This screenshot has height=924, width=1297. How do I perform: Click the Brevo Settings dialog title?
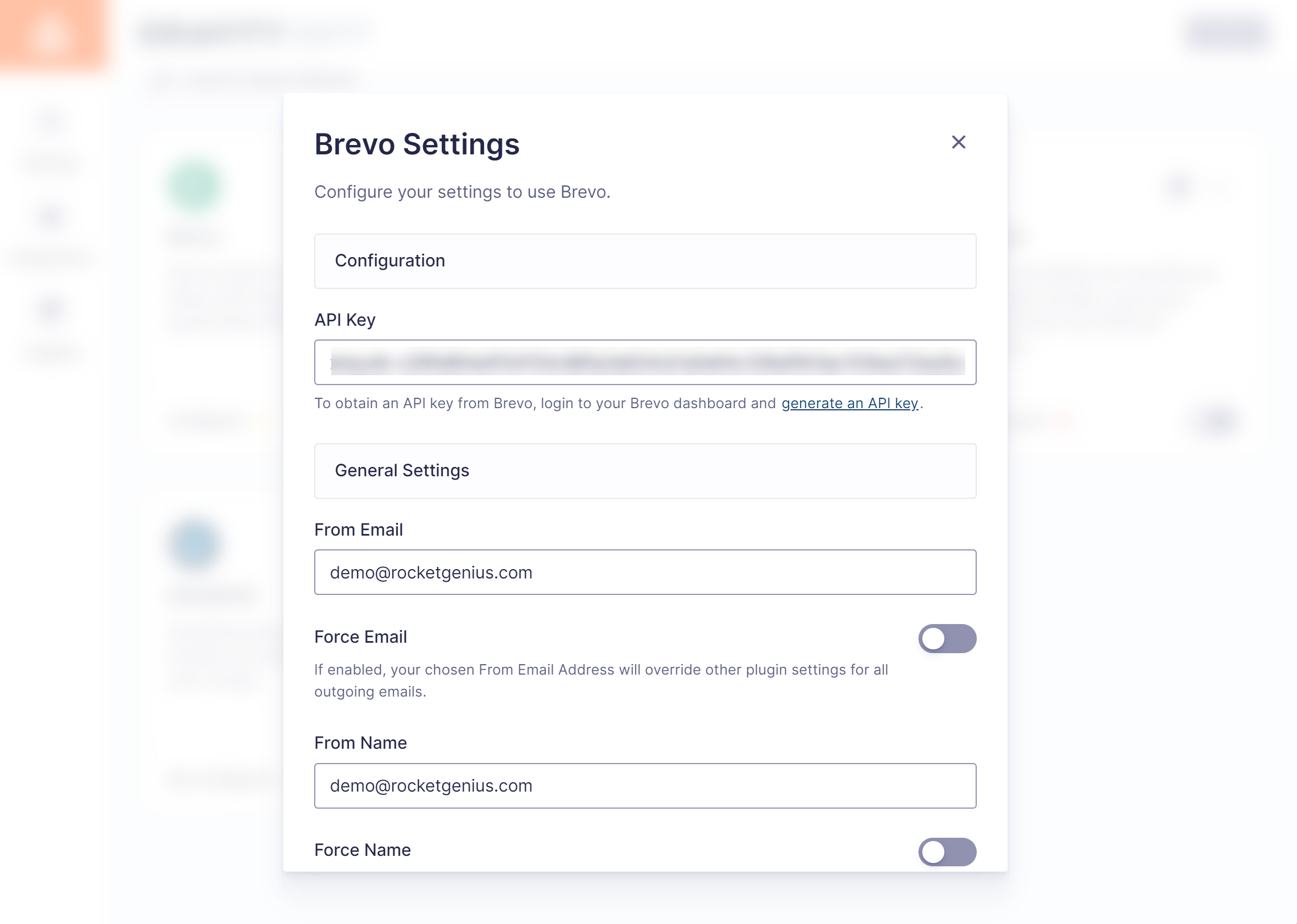[417, 144]
